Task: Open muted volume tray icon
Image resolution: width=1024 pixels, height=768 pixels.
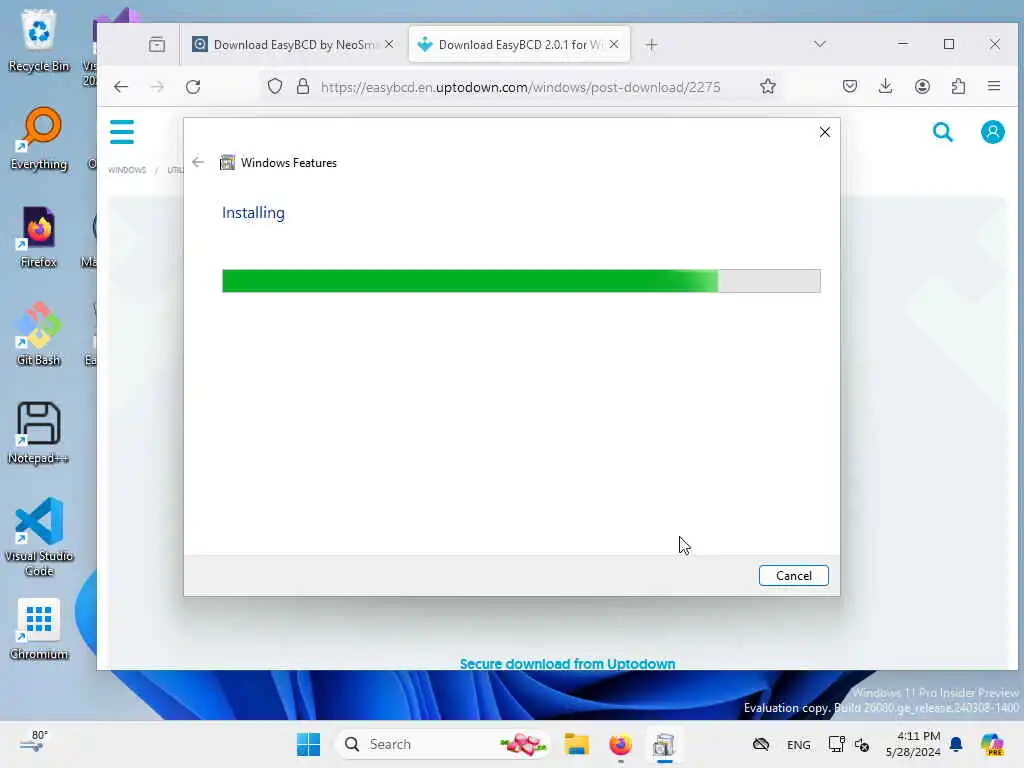Action: tap(862, 744)
